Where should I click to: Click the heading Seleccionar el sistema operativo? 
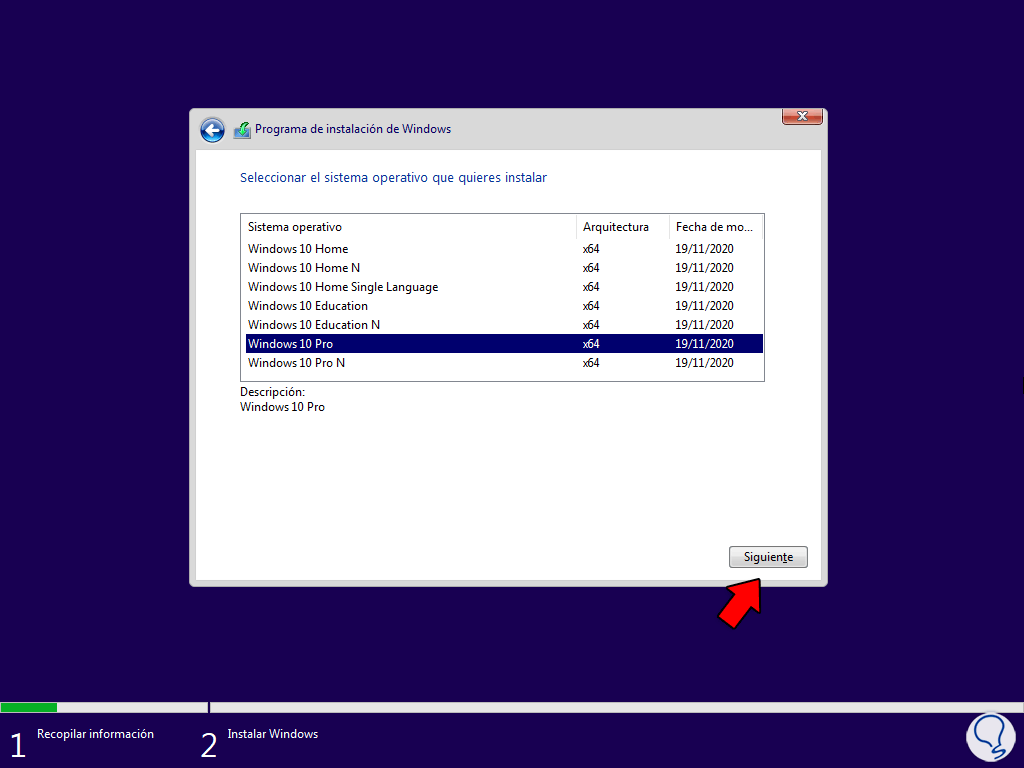pos(393,178)
